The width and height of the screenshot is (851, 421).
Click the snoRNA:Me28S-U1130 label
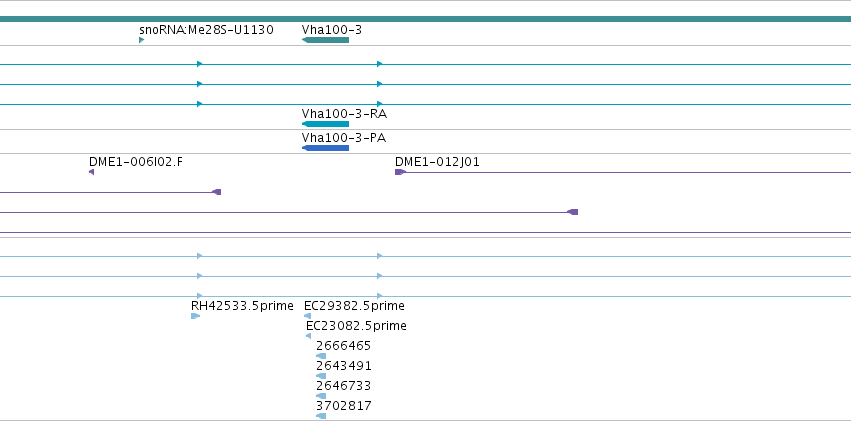[206, 30]
